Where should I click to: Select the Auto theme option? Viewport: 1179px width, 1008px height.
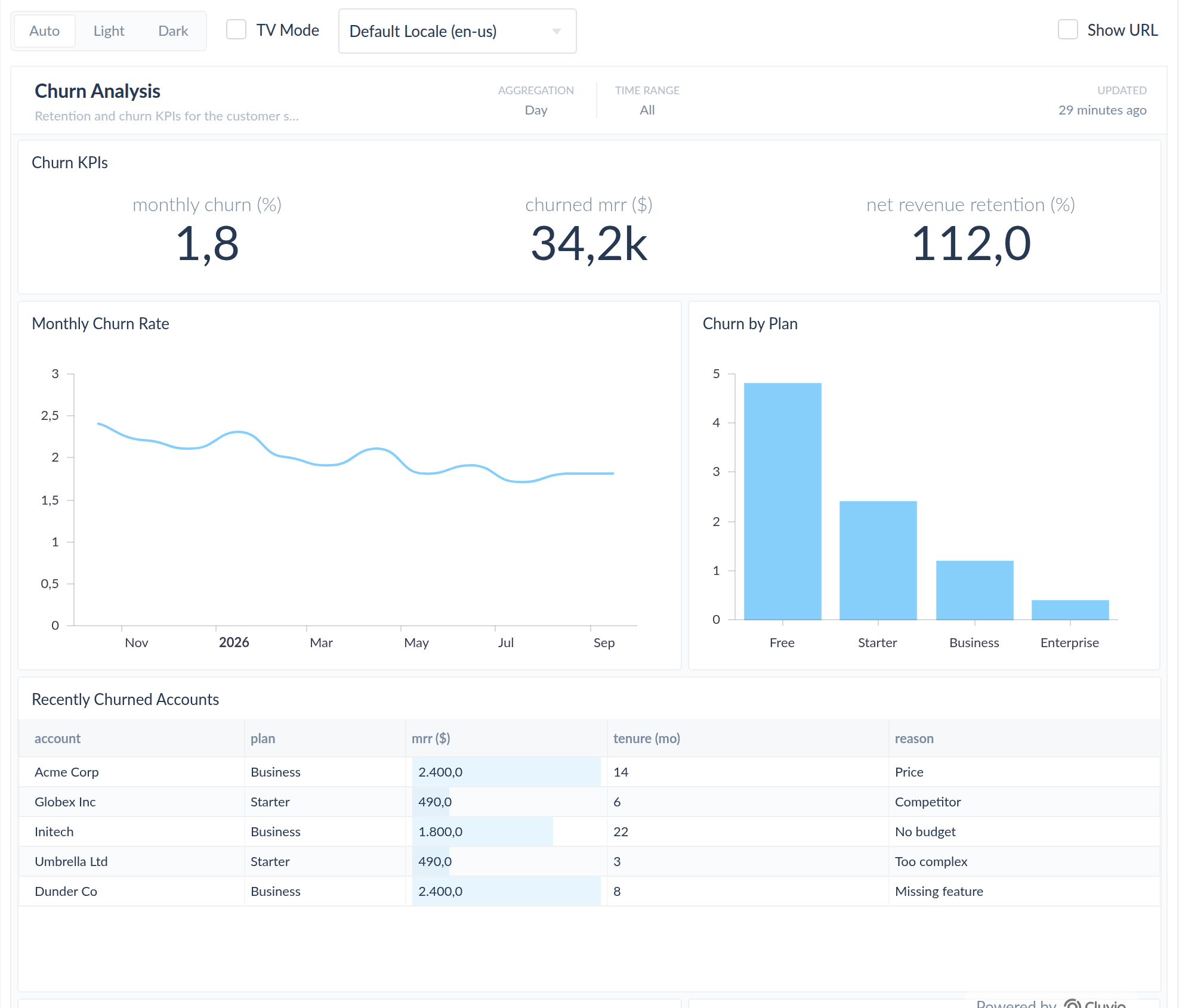click(44, 31)
